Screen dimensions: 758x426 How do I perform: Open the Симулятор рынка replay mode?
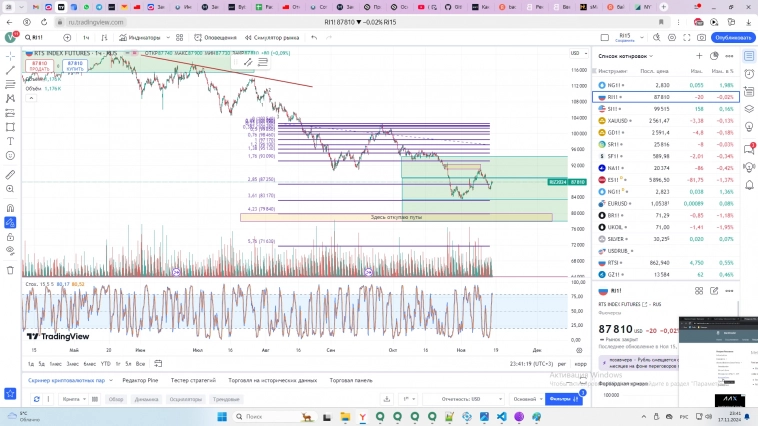(x=276, y=37)
